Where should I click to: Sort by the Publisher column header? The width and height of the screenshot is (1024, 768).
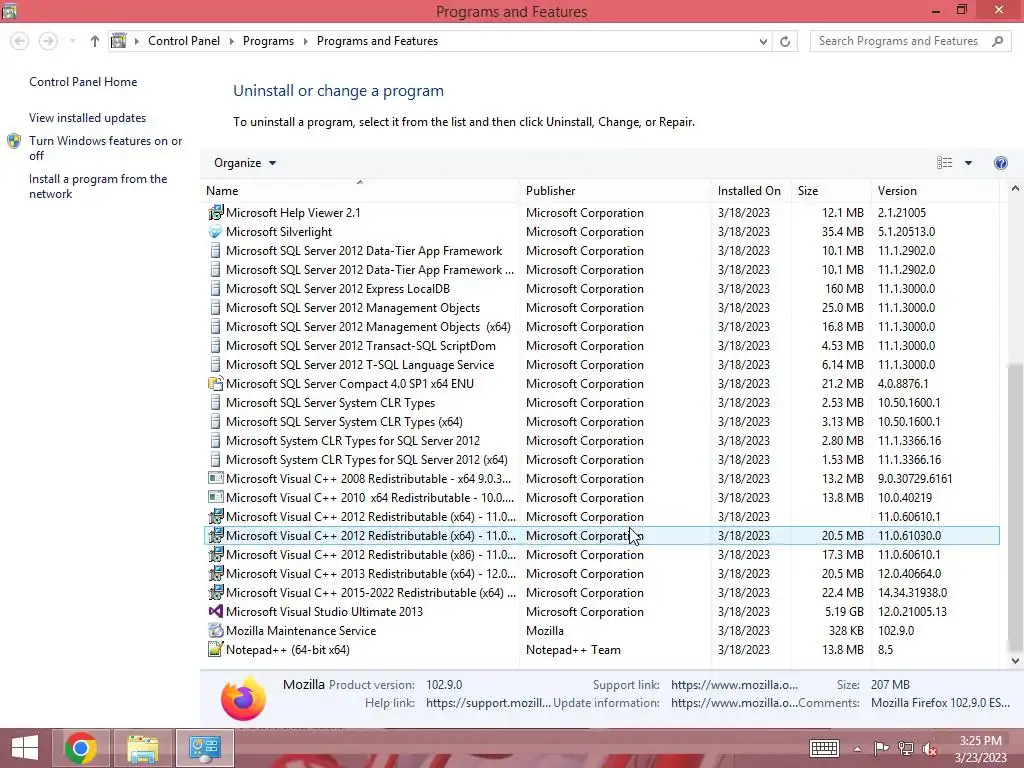(615, 191)
